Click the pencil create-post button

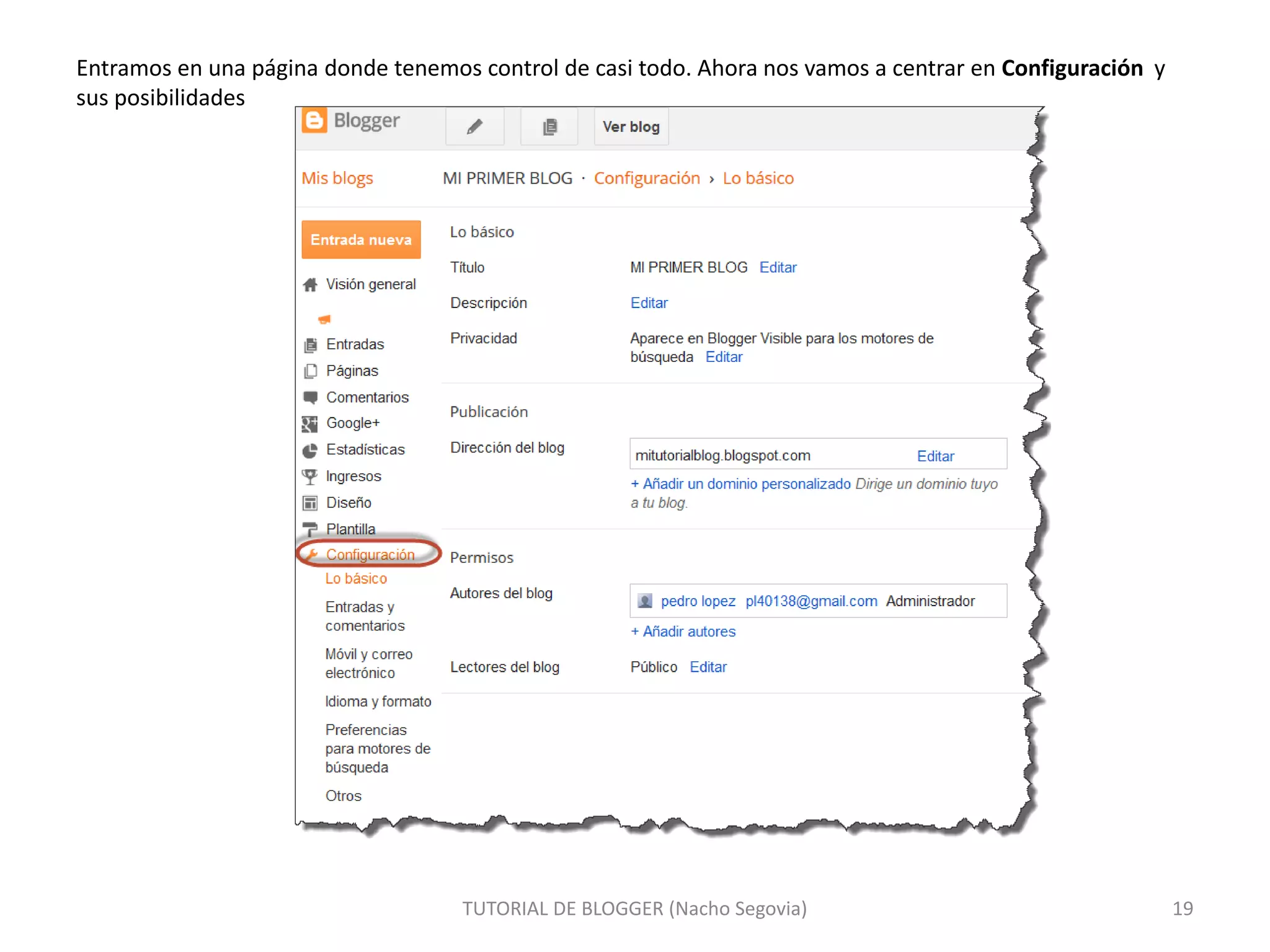pyautogui.click(x=474, y=126)
